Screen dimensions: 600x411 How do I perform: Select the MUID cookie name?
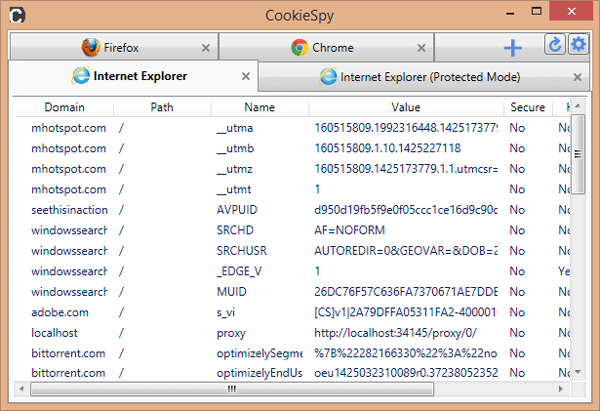coord(232,292)
